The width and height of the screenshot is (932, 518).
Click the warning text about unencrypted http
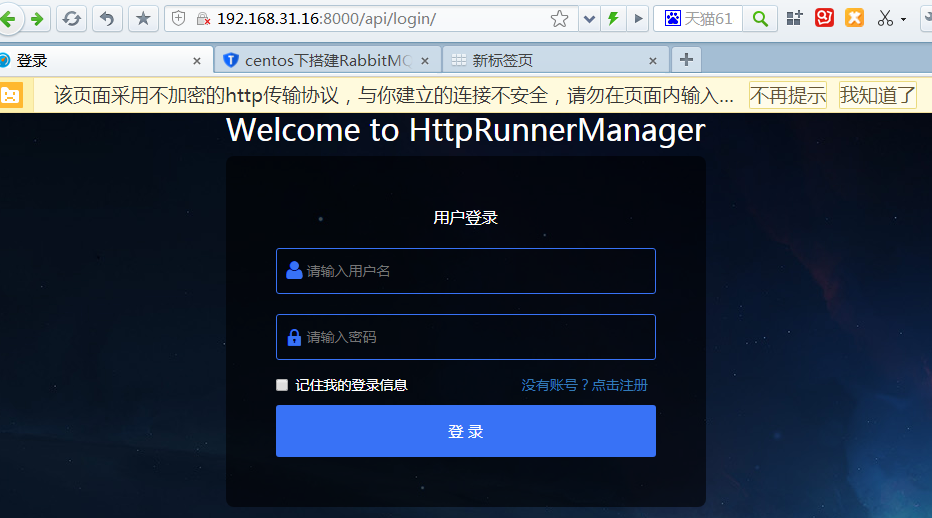tap(393, 95)
